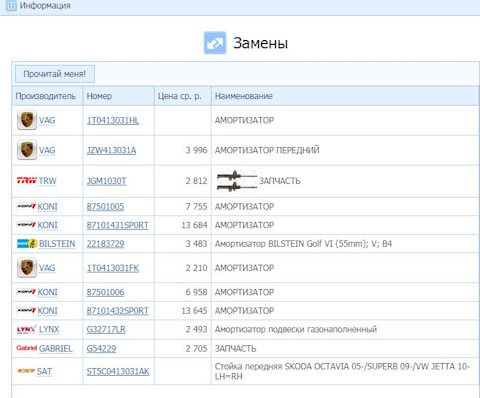Screen dimensions: 480x398
Task: Click the Информация header label
Action: coord(45,6)
